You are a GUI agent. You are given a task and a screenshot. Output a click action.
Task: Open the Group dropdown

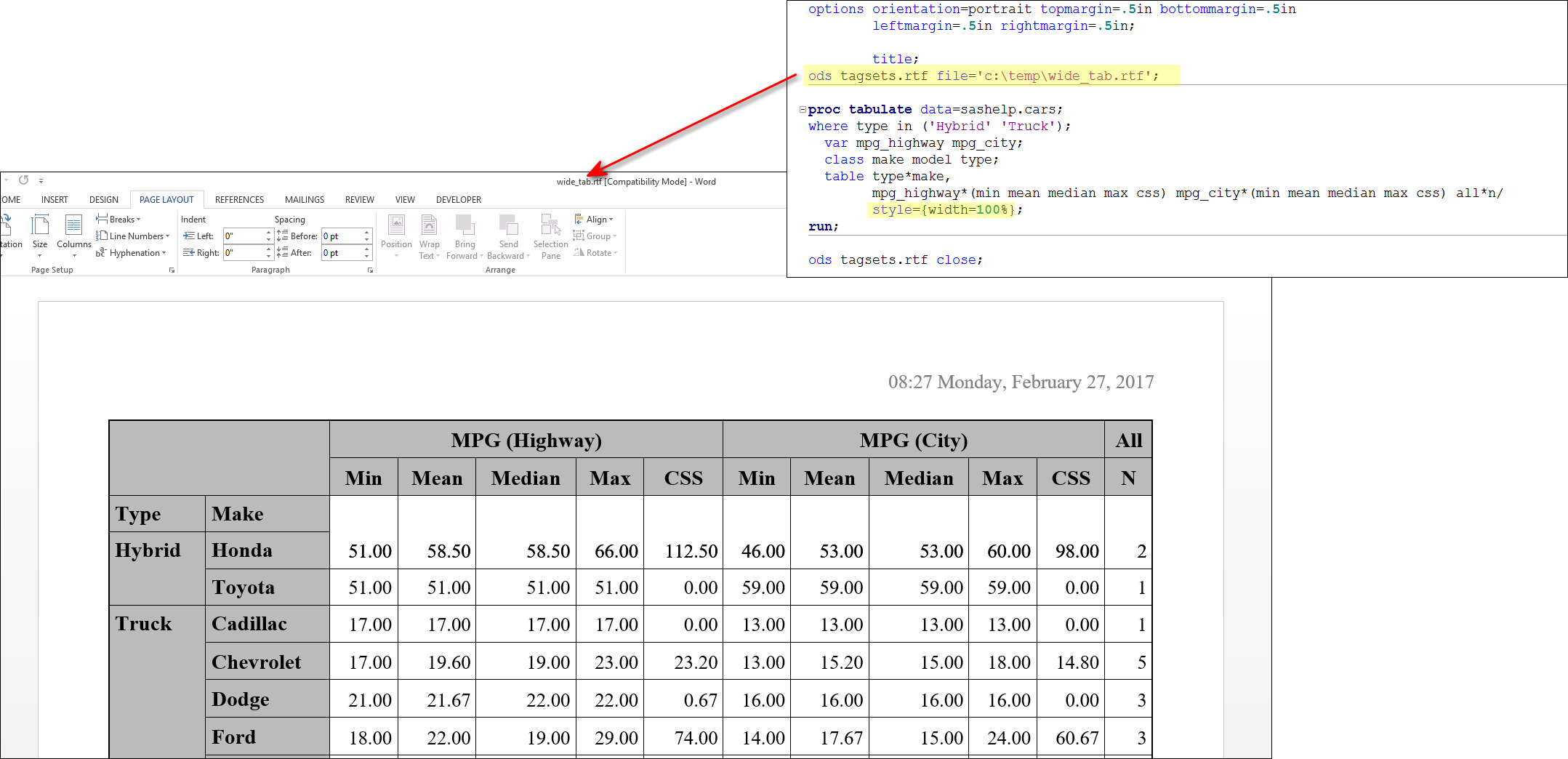point(595,236)
